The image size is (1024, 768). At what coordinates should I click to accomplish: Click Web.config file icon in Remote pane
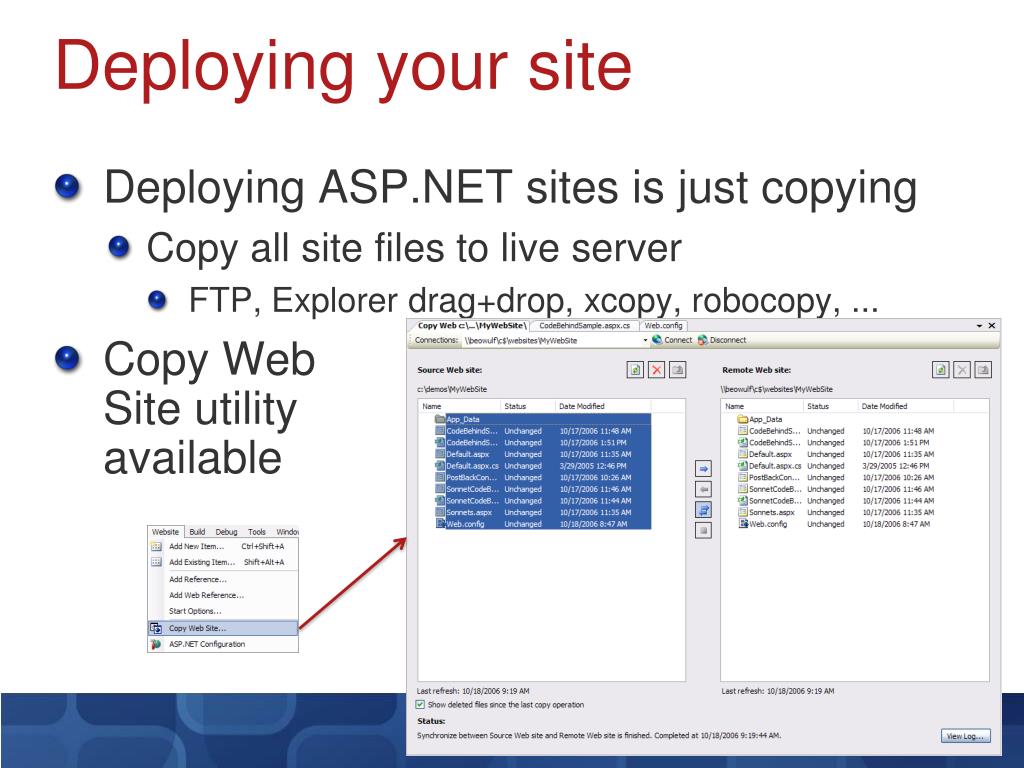click(743, 524)
